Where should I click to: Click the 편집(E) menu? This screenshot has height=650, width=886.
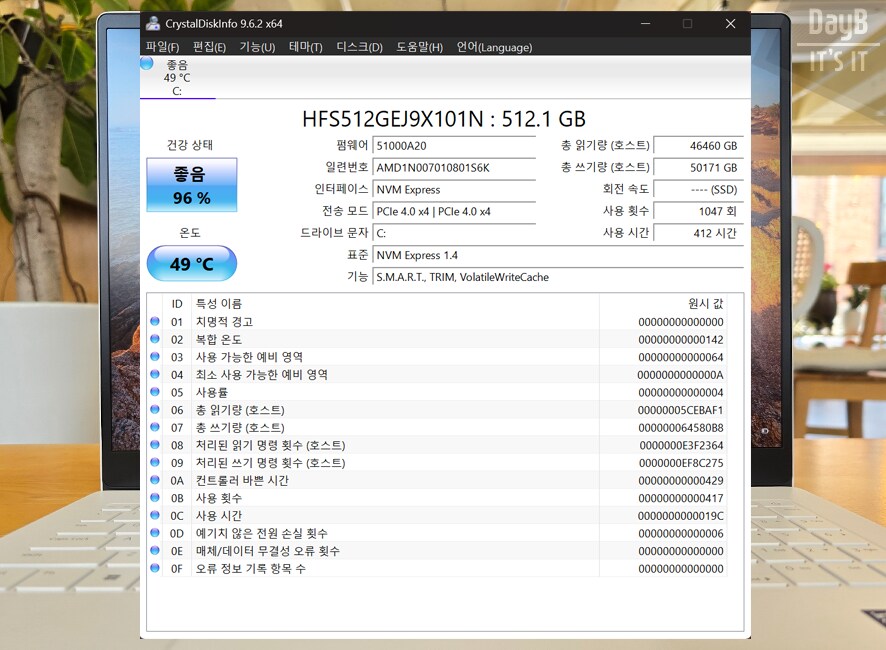[208, 46]
